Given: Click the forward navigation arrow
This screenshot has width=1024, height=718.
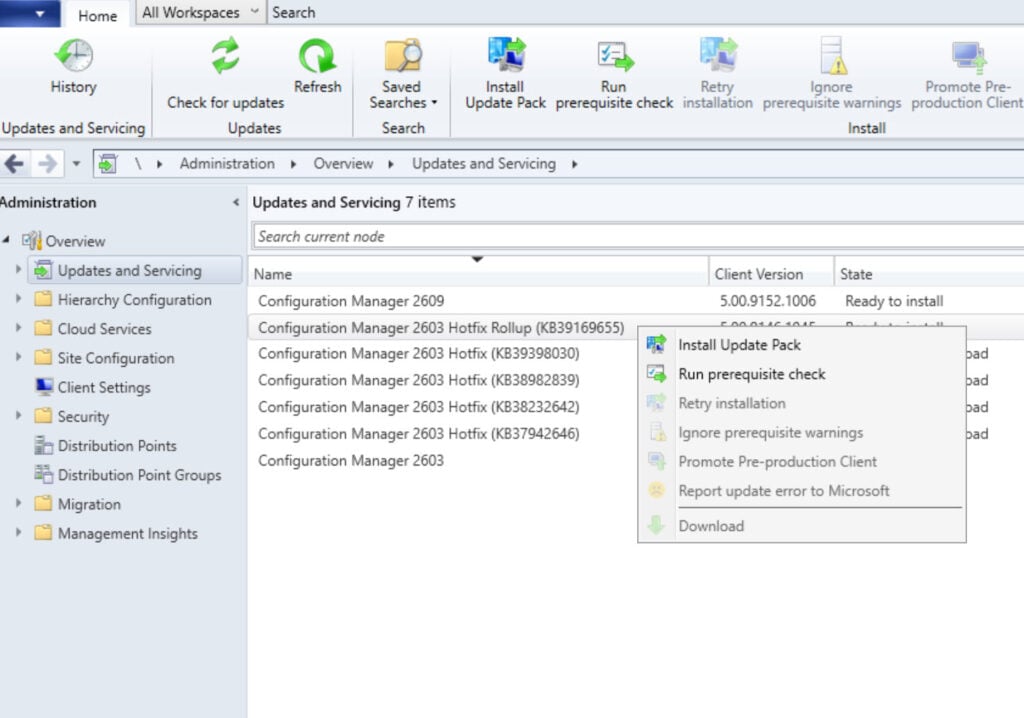Looking at the screenshot, I should [47, 163].
